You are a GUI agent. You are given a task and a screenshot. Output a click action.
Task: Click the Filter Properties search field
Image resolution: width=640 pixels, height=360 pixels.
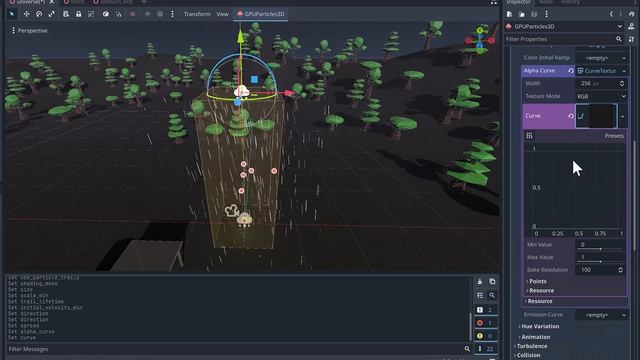pos(564,39)
